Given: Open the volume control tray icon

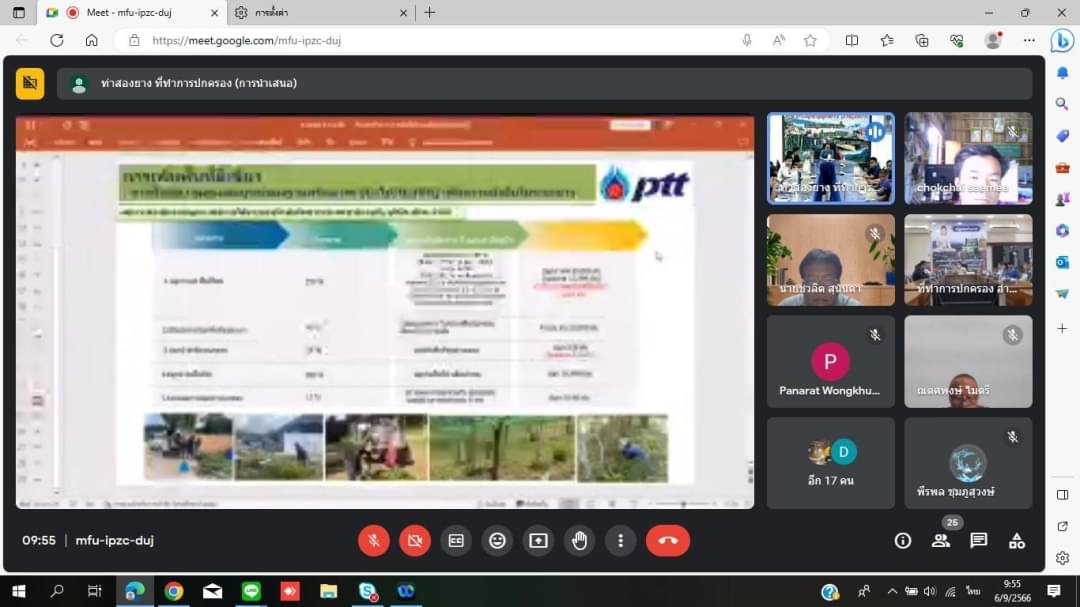Looking at the screenshot, I should coord(930,591).
